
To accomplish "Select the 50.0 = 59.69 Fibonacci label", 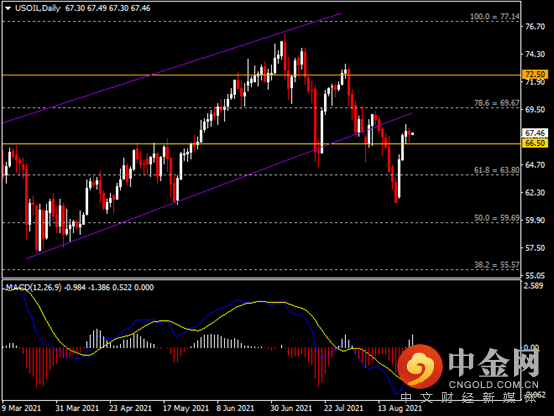I will click(497, 218).
